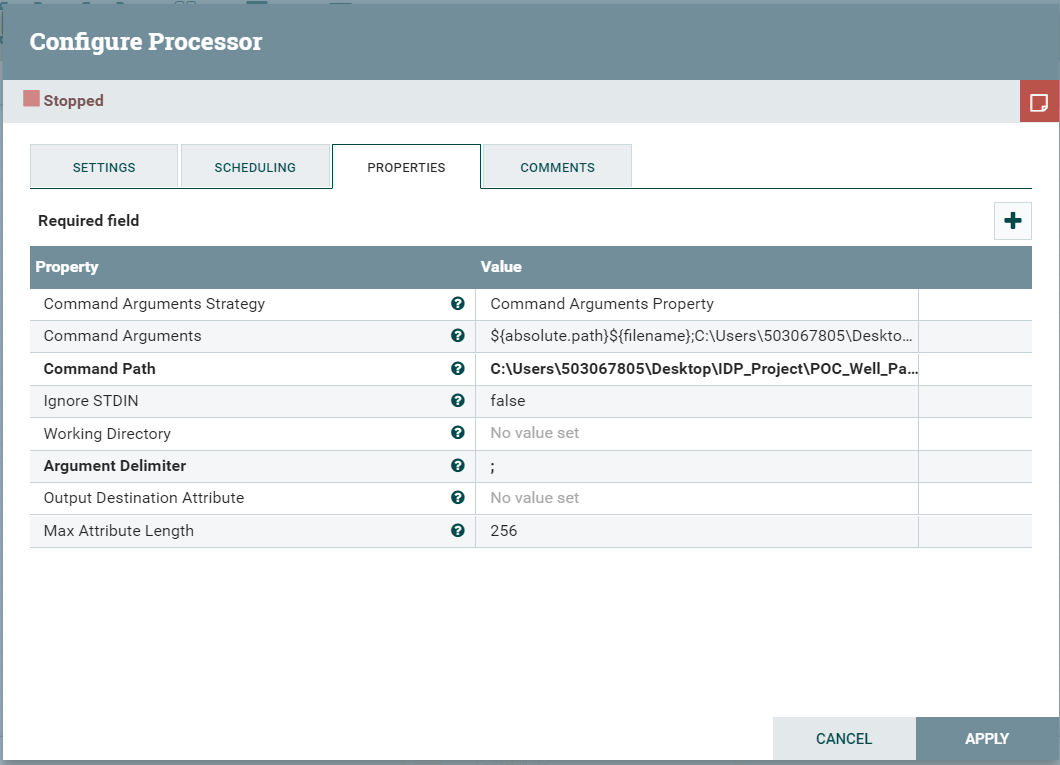
Task: Click help icon beside Command Arguments
Action: pyautogui.click(x=458, y=336)
